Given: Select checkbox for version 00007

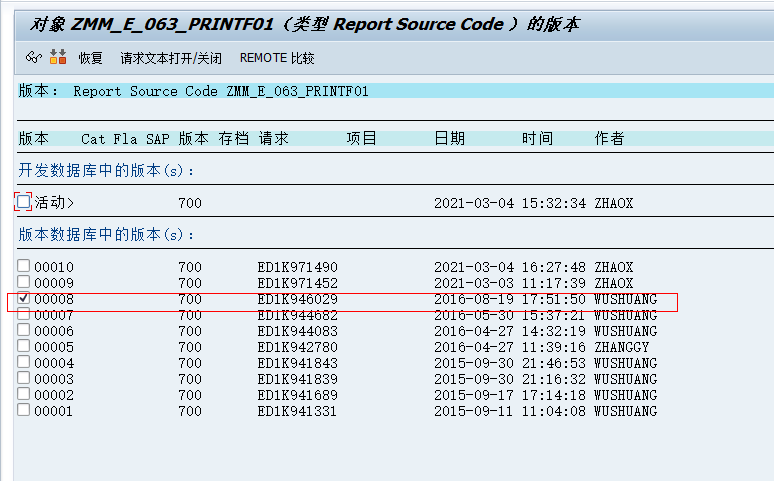Looking at the screenshot, I should [23, 314].
